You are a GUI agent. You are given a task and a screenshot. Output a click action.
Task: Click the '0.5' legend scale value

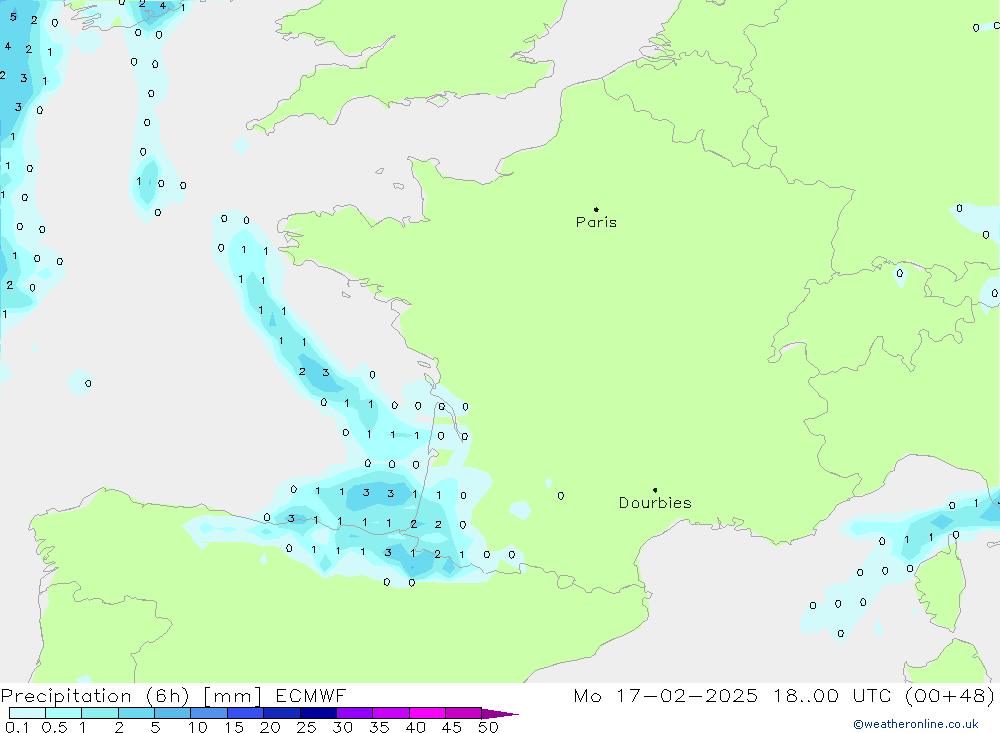(54, 727)
